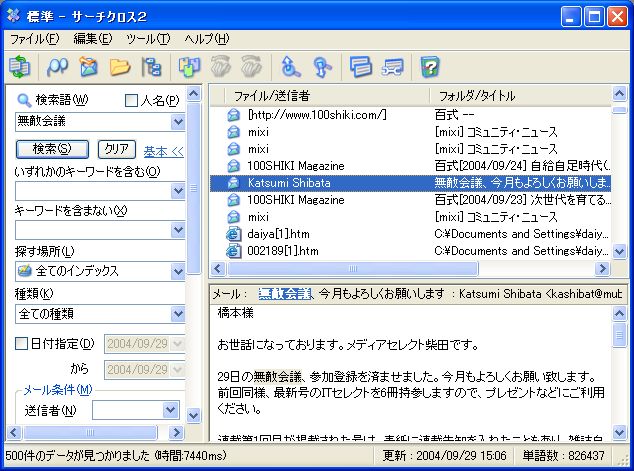This screenshot has height=471, width=634.
Task: Click the binoculars search toolbar icon
Action: coord(57,67)
